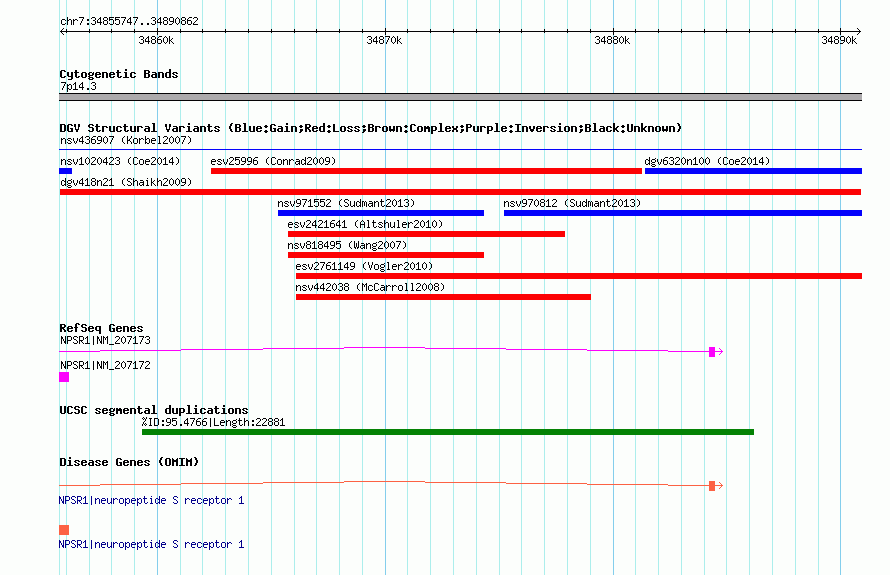Screen dimensions: 890x575
Task: Click esv2421641 (Altshuler2010) red bar
Action: pyautogui.click(x=426, y=234)
